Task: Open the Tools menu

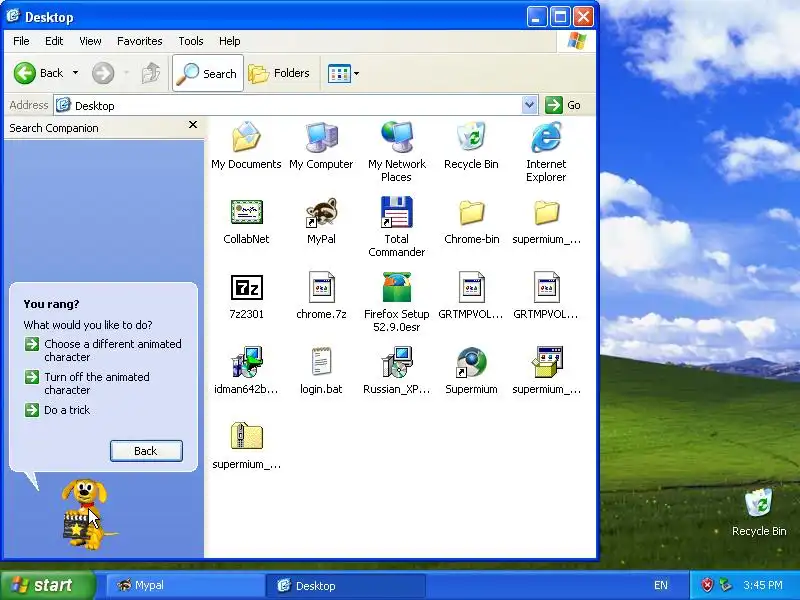Action: coord(191,41)
